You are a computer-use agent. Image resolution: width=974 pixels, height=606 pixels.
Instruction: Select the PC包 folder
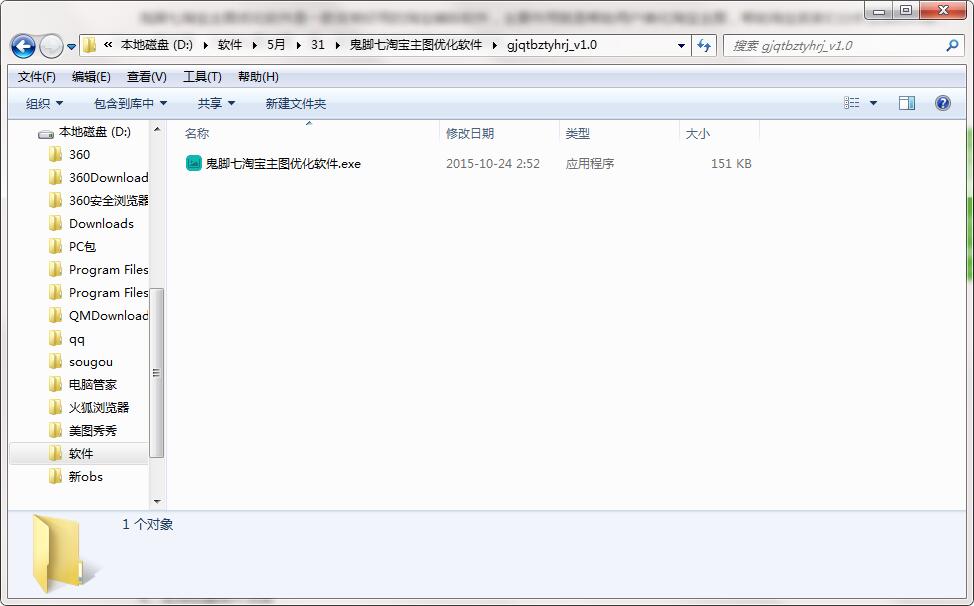pyautogui.click(x=82, y=246)
